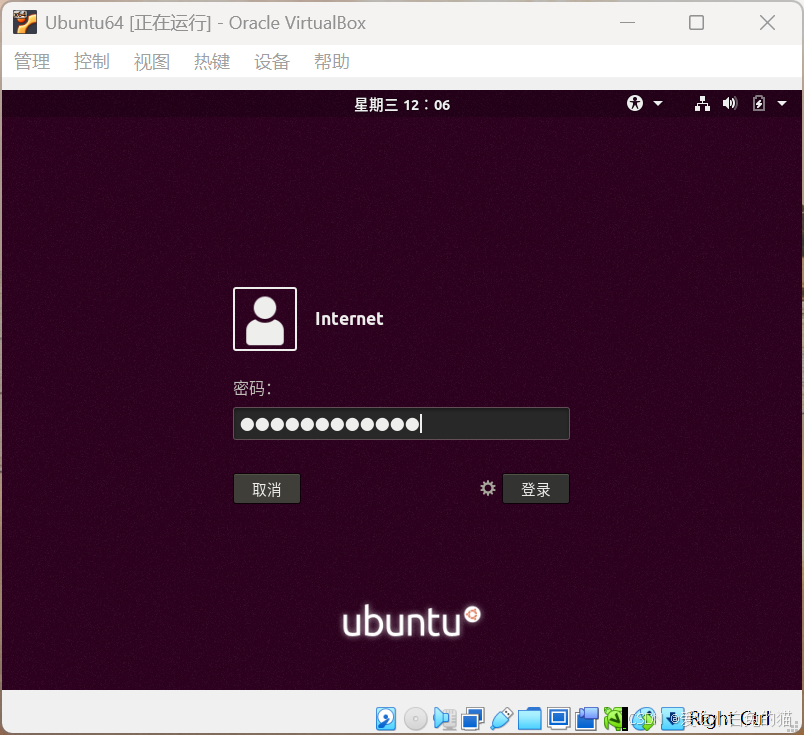Viewport: 804px width, 735px height.
Task: Click the 登录 login button
Action: click(536, 489)
